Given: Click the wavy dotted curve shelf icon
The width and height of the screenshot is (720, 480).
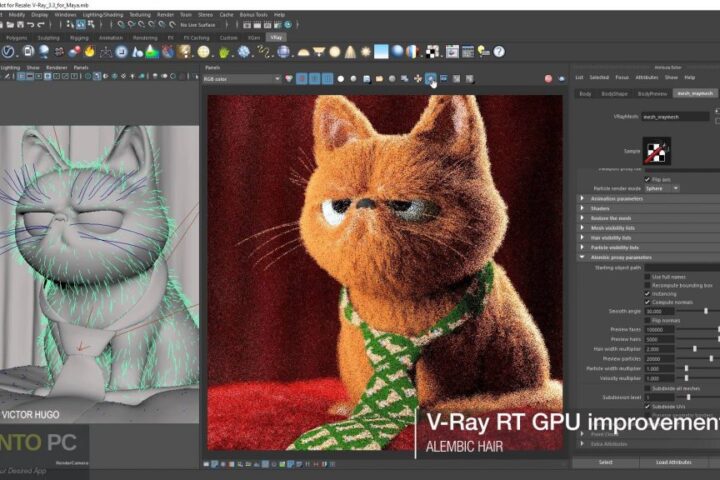Looking at the screenshot, I should [263, 52].
